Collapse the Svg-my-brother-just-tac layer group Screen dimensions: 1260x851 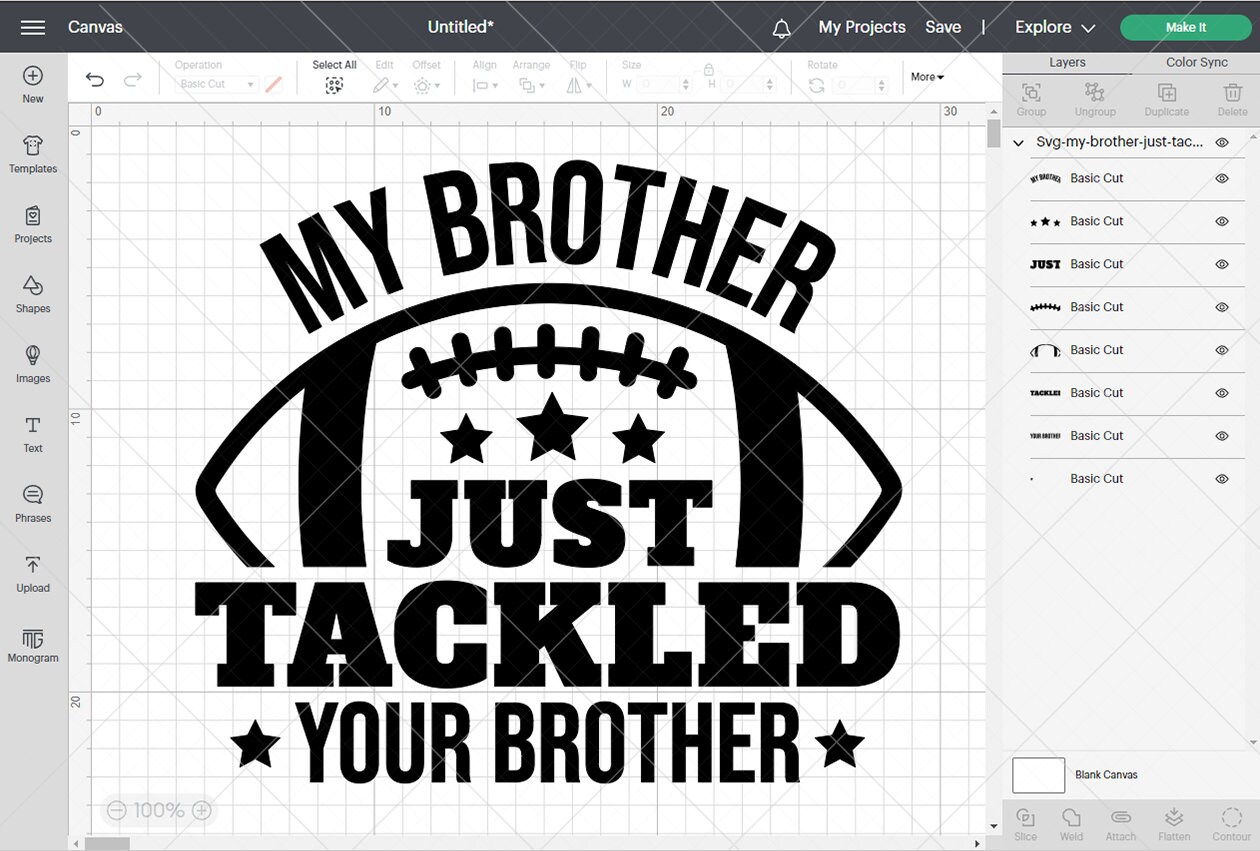(1017, 143)
